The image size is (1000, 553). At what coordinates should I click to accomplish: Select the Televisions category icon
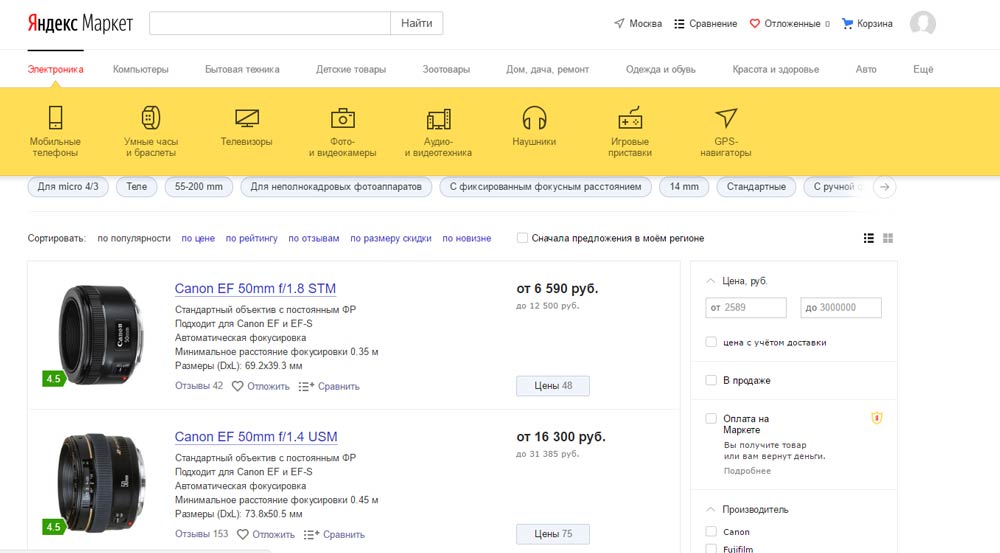(x=246, y=118)
